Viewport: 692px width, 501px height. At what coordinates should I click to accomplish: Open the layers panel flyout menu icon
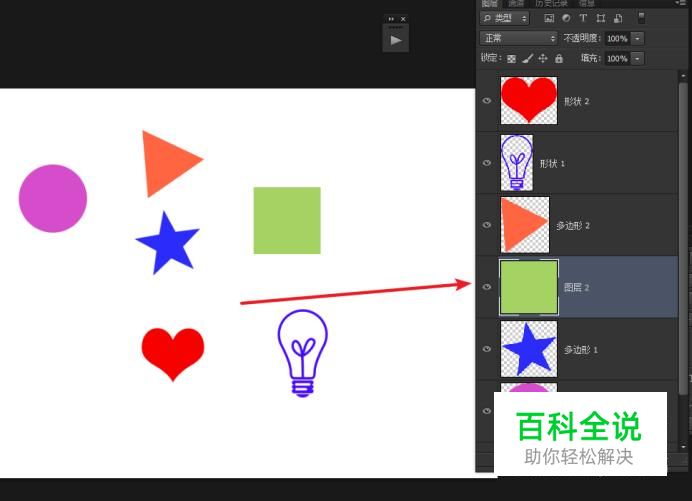coord(681,3)
